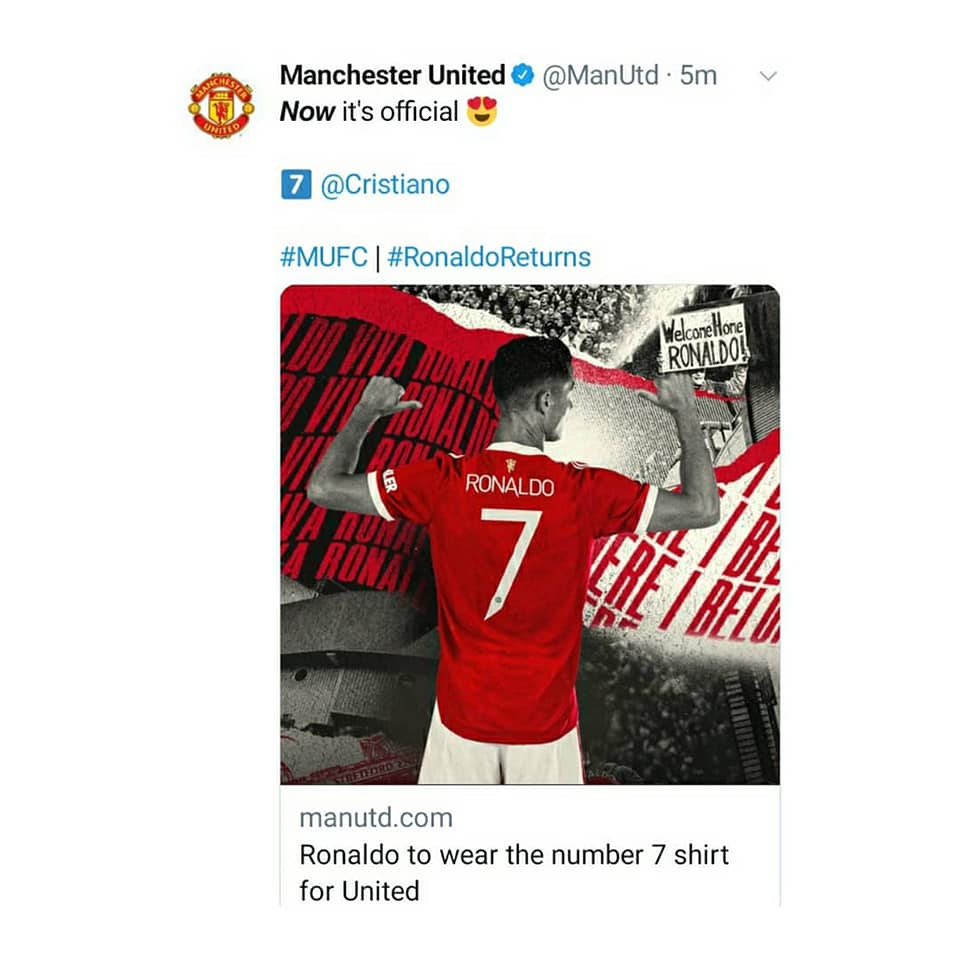Click the Now it's official tweet text

tap(369, 111)
